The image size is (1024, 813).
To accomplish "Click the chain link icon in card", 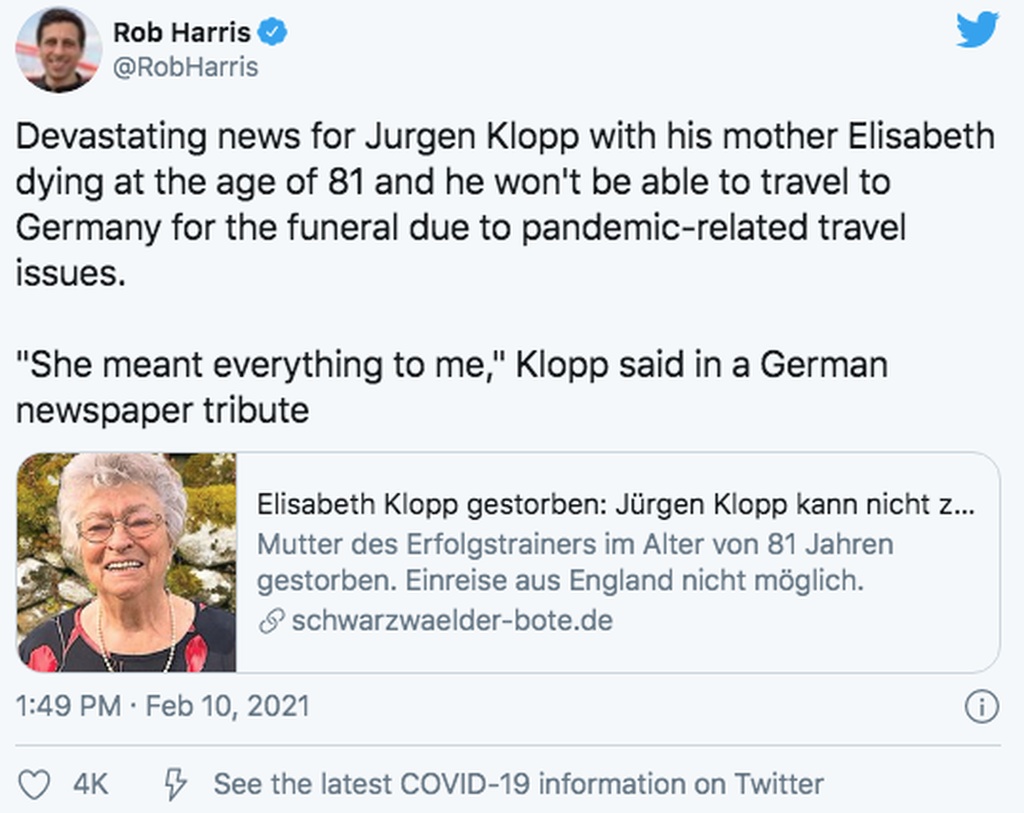I will pyautogui.click(x=270, y=621).
